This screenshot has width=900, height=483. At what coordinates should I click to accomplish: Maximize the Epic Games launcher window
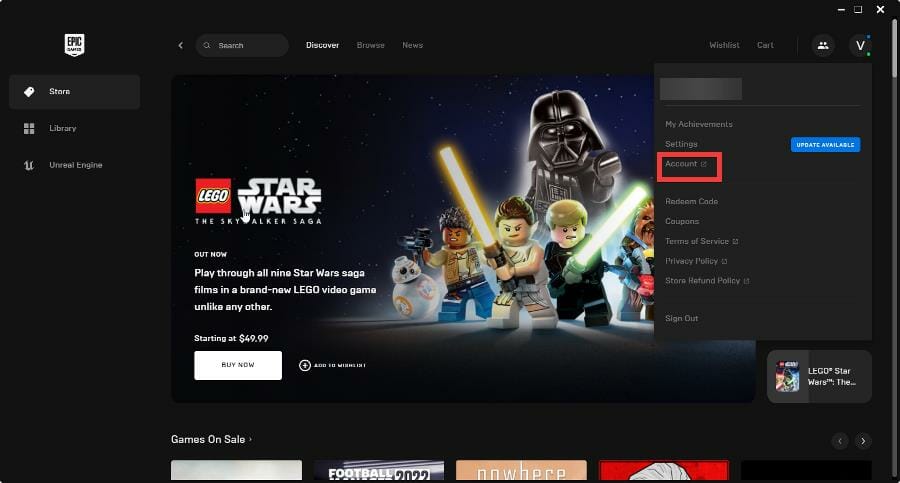858,10
